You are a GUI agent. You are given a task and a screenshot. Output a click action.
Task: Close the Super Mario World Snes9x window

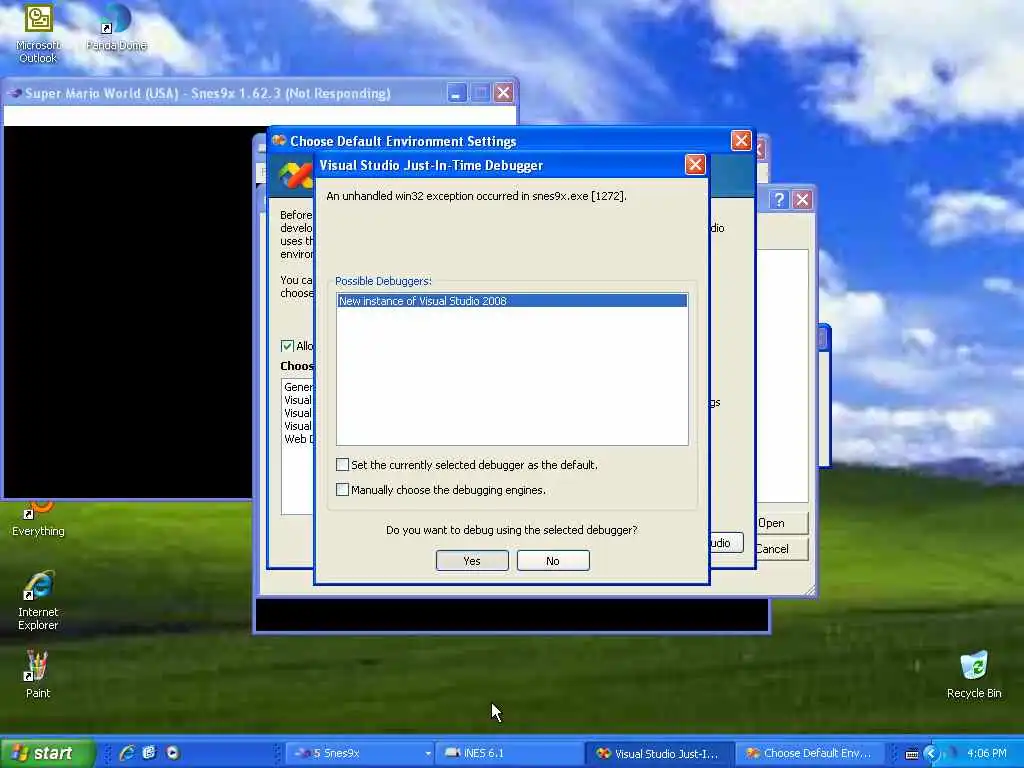click(x=503, y=93)
